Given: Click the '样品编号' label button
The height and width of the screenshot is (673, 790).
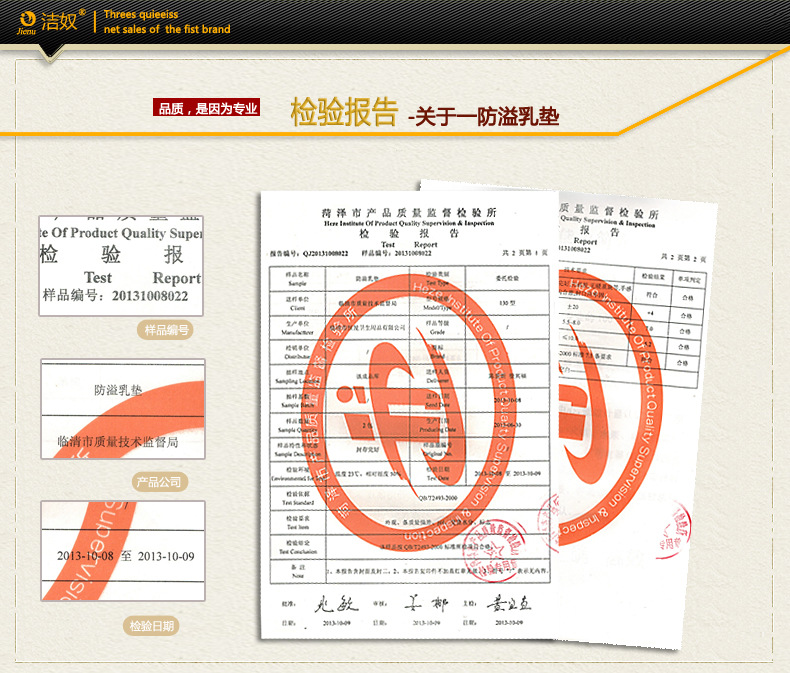Looking at the screenshot, I should pyautogui.click(x=165, y=330).
